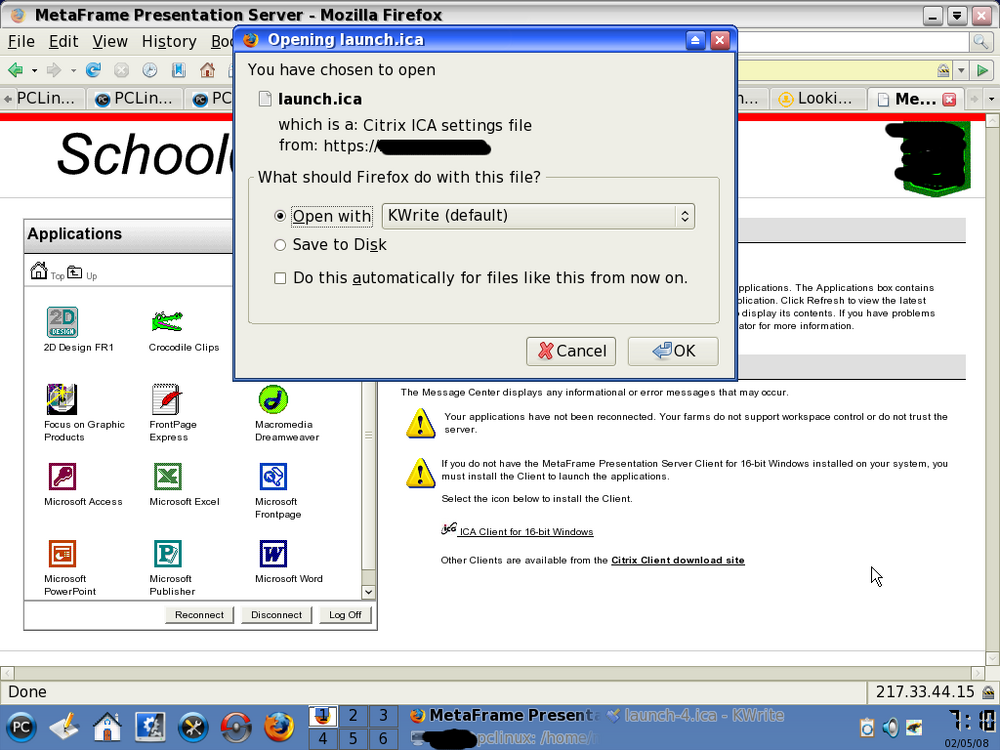Open the FrontPage Express application icon
Screen dimensions: 1000x750
(x=166, y=400)
